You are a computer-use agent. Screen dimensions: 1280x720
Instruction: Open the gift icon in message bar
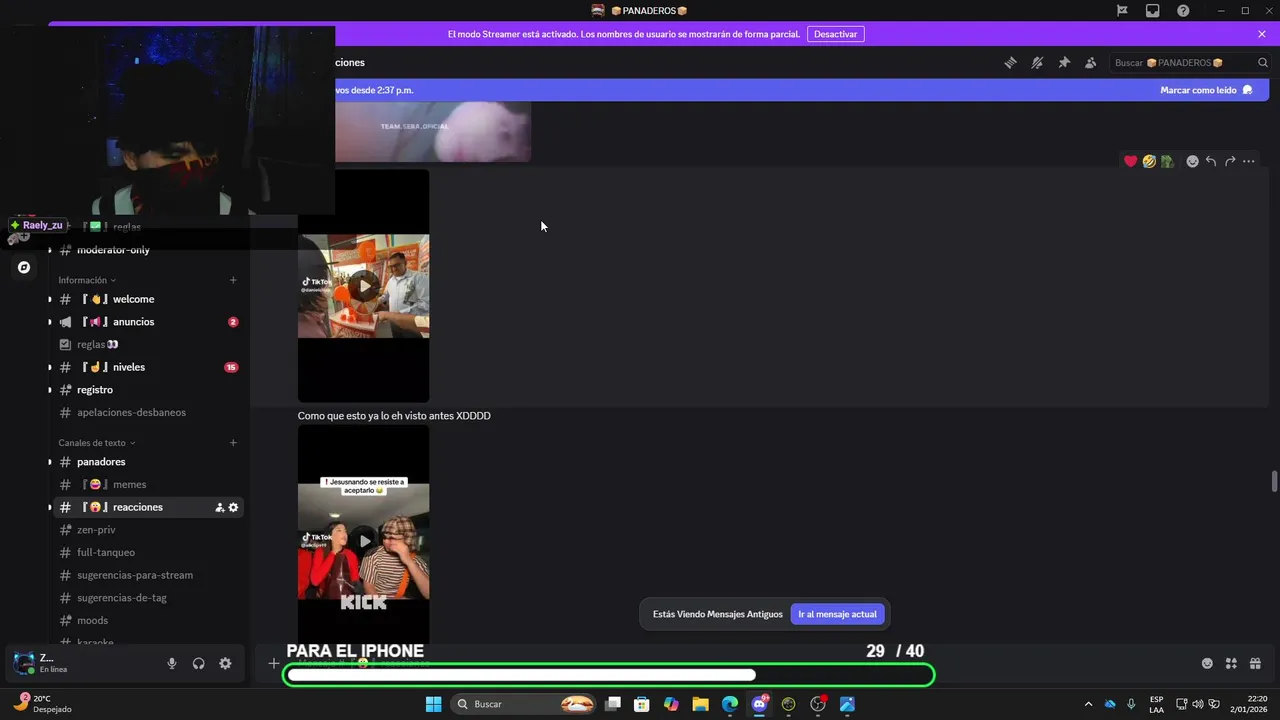pyautogui.click(x=1255, y=663)
